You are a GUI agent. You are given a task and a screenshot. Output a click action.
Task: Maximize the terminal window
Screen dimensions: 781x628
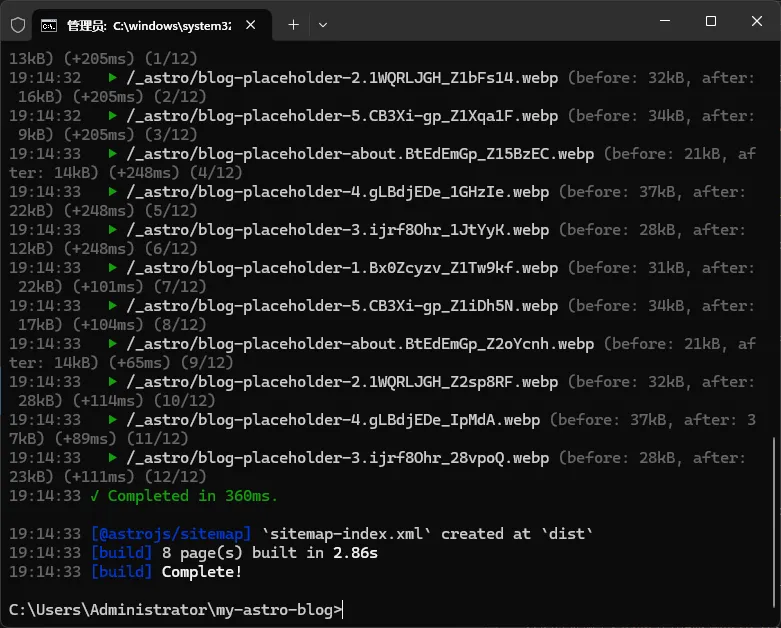click(710, 21)
